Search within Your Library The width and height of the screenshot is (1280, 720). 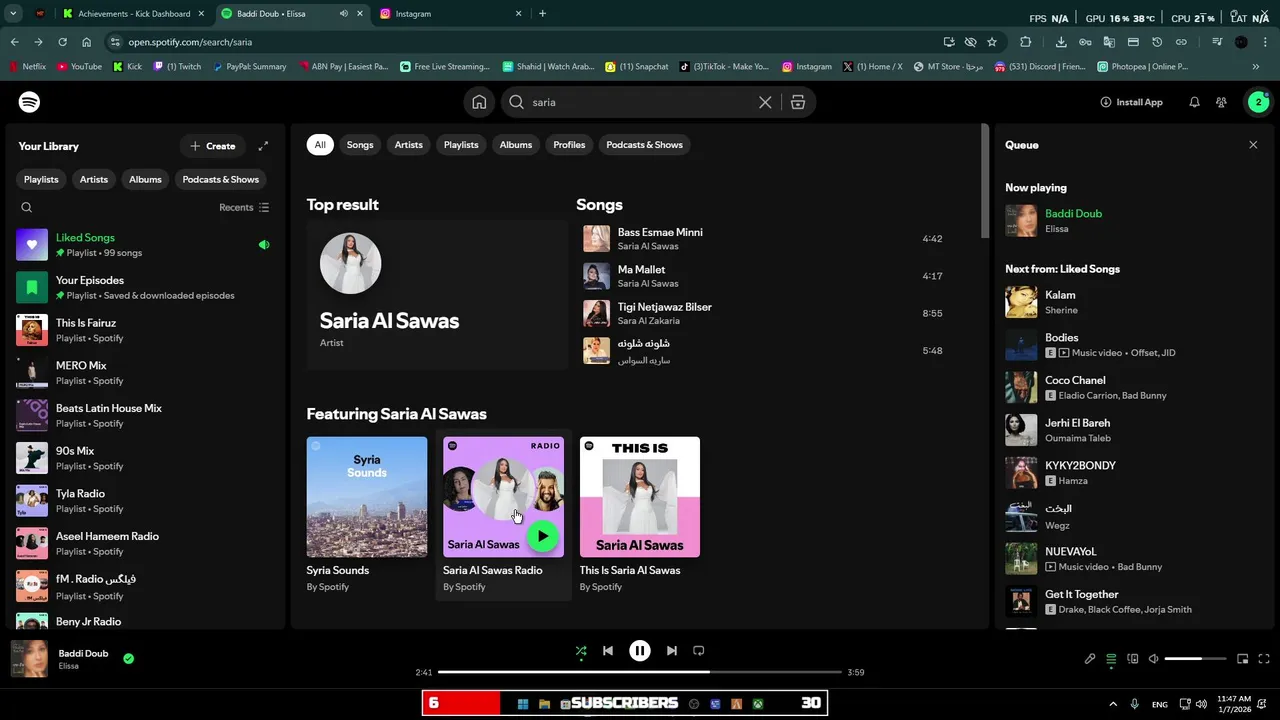[27, 207]
